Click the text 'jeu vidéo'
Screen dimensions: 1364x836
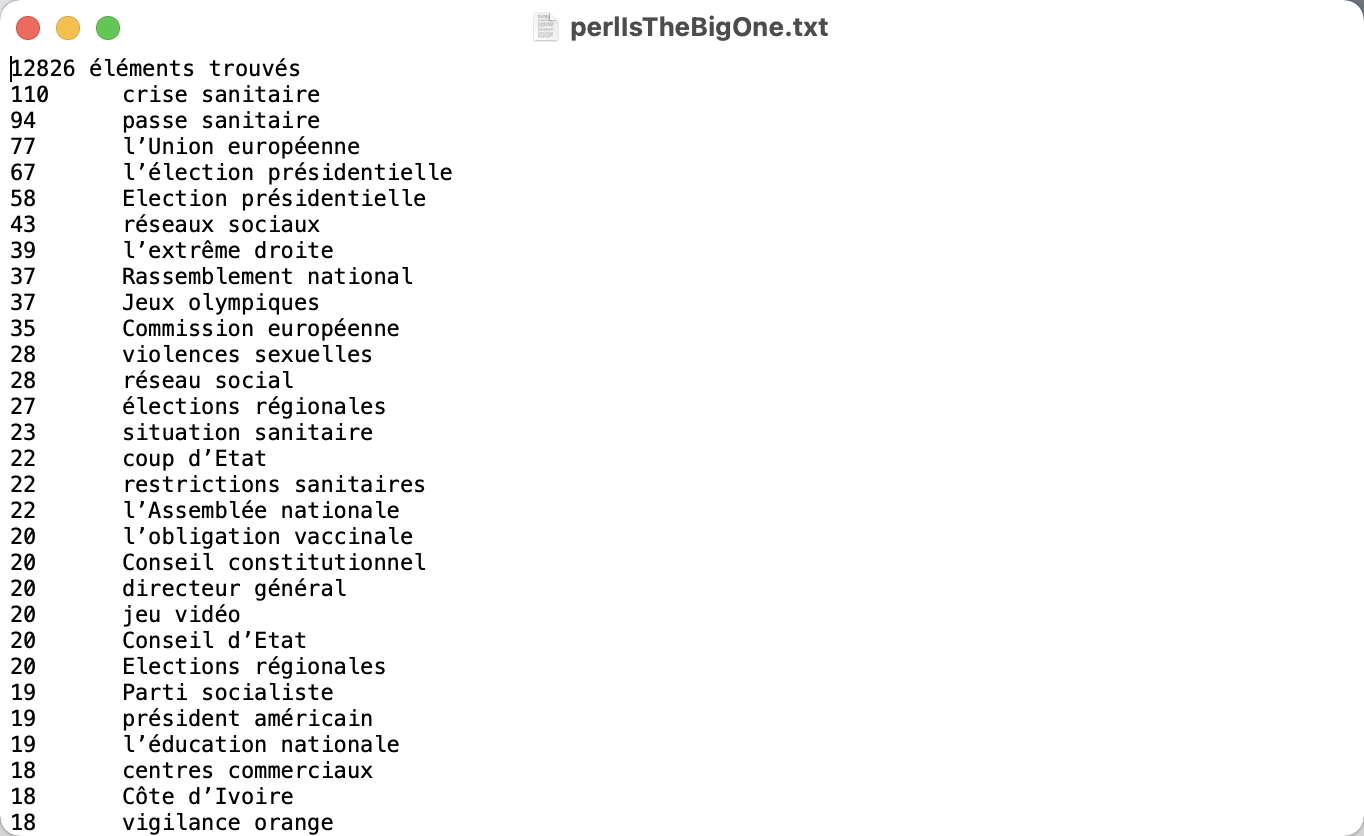pyautogui.click(x=181, y=614)
